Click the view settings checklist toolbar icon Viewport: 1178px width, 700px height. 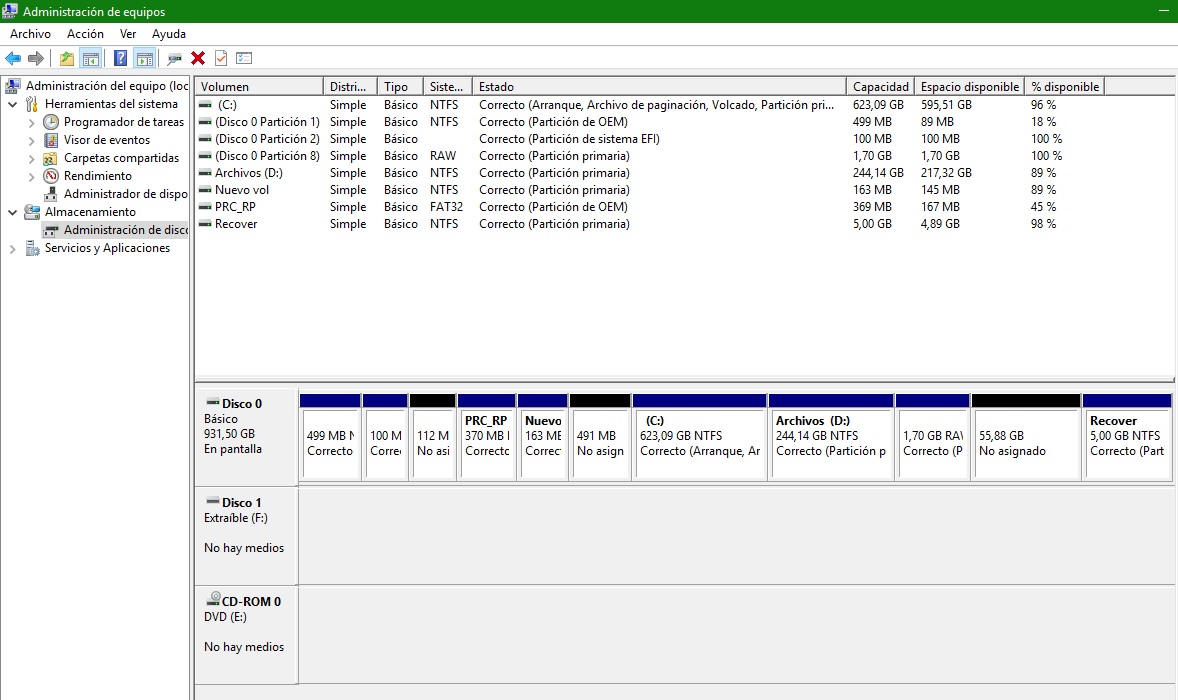tap(243, 59)
